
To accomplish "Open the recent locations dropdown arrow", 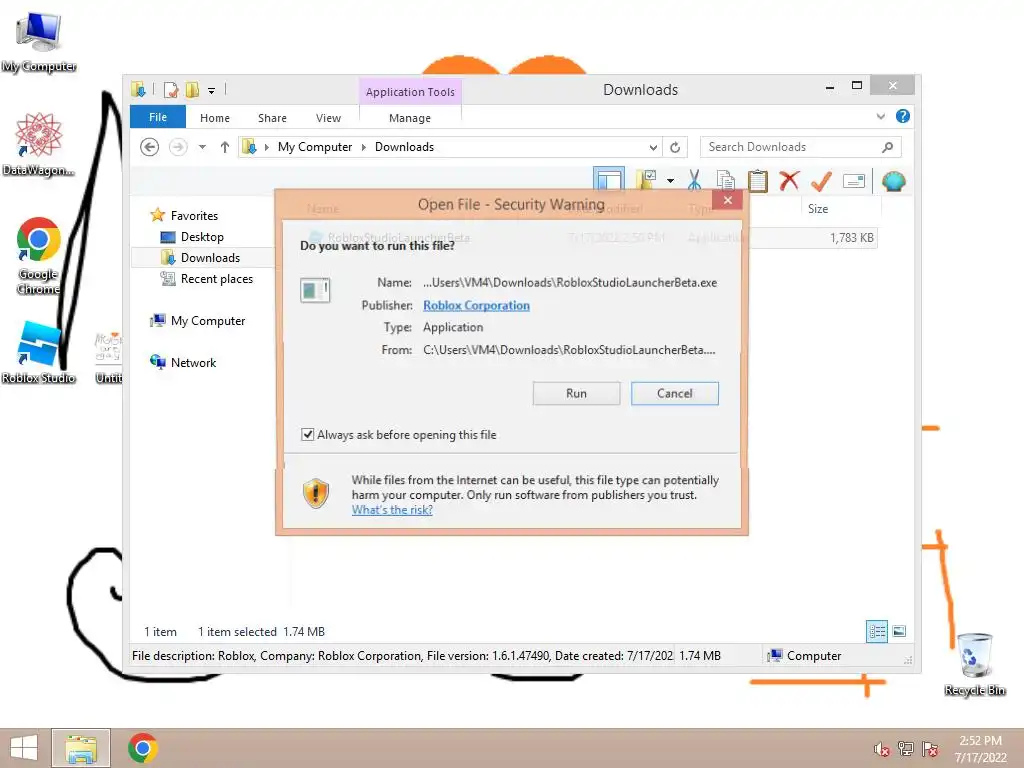I will tap(202, 147).
